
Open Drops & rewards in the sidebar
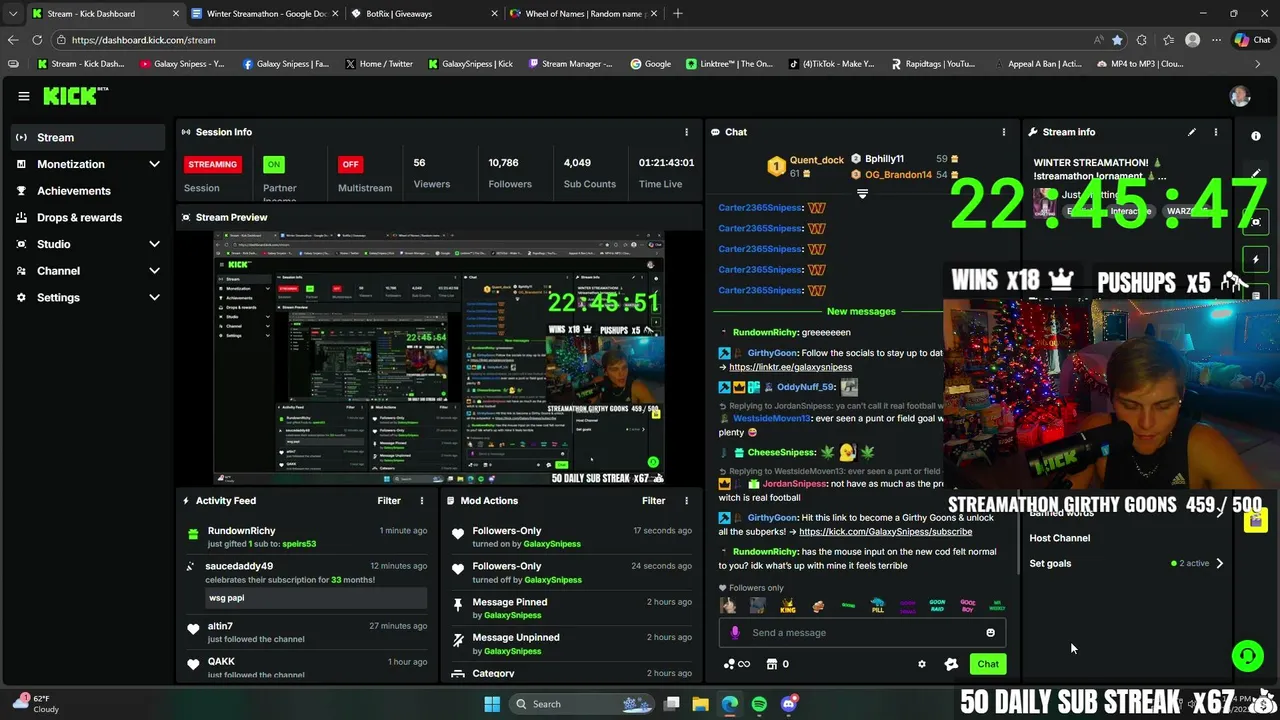[88, 218]
